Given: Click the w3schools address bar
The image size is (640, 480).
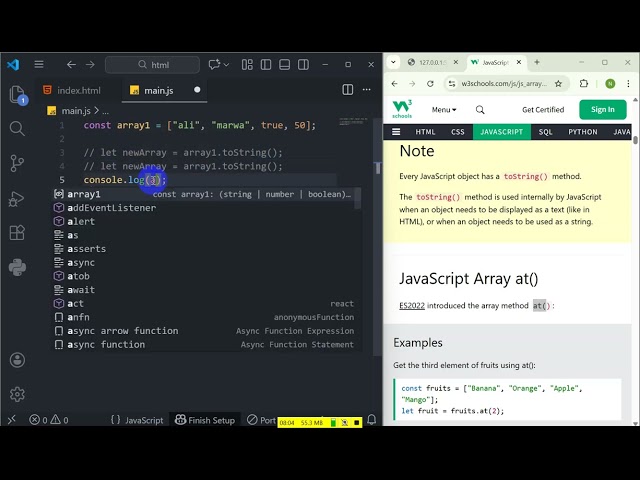Looking at the screenshot, I should 504,84.
